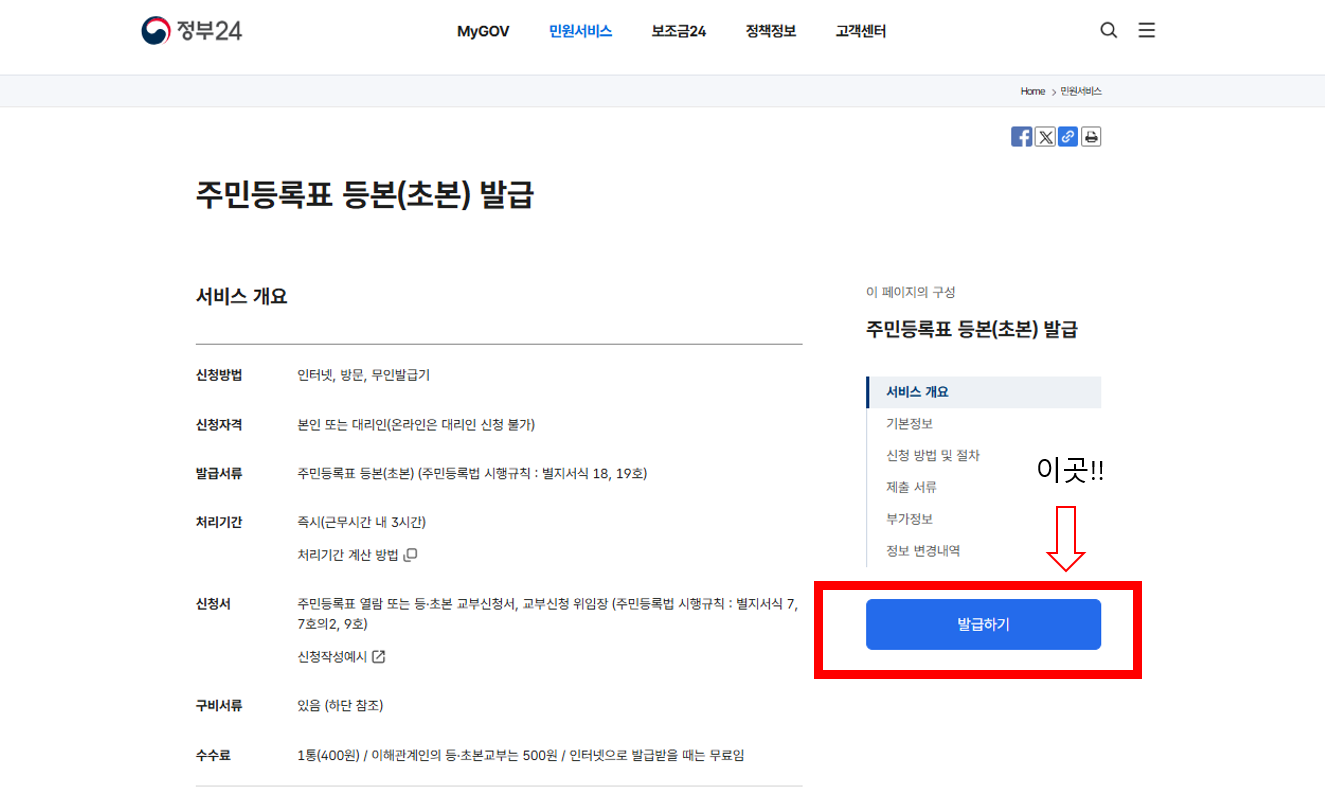Open the 정책정보 section
The width and height of the screenshot is (1325, 787).
point(770,31)
